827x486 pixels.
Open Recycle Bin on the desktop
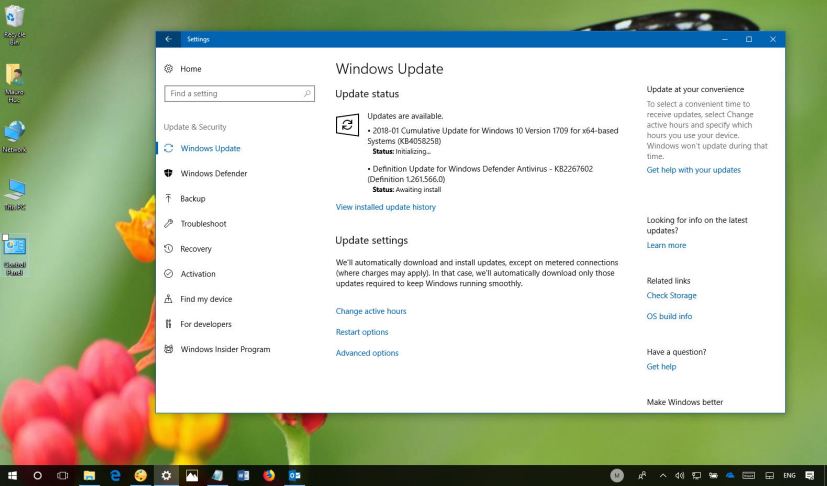pyautogui.click(x=14, y=24)
